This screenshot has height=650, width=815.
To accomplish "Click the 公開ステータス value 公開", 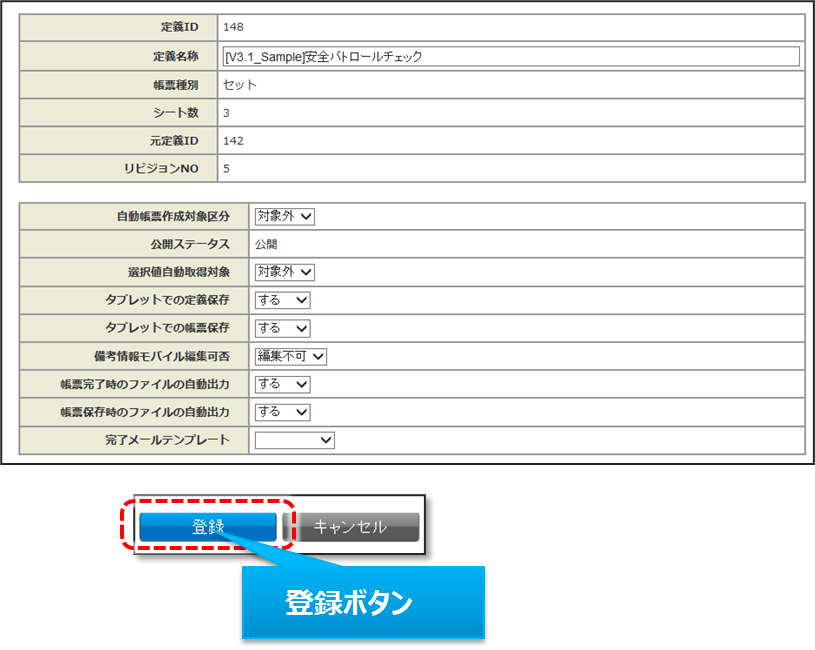I will (266, 244).
